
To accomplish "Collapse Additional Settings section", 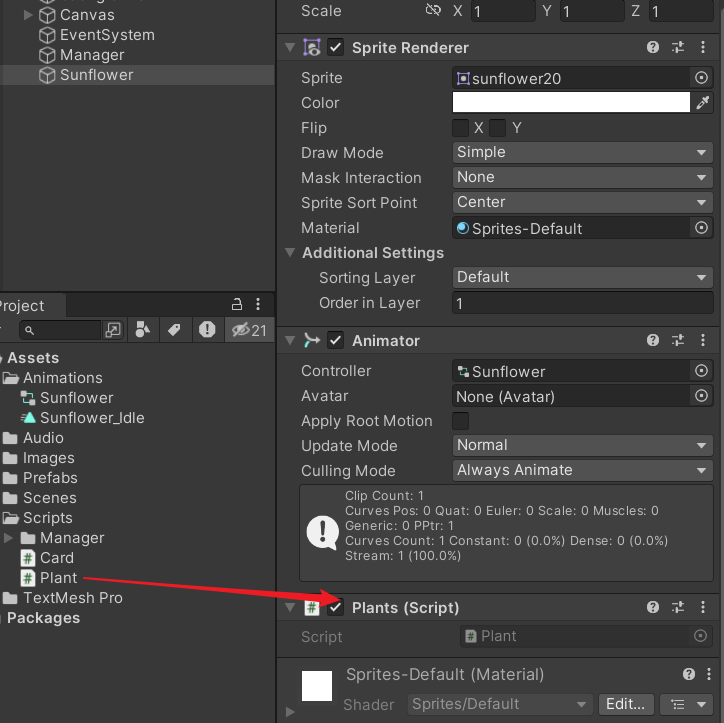I will (x=290, y=252).
